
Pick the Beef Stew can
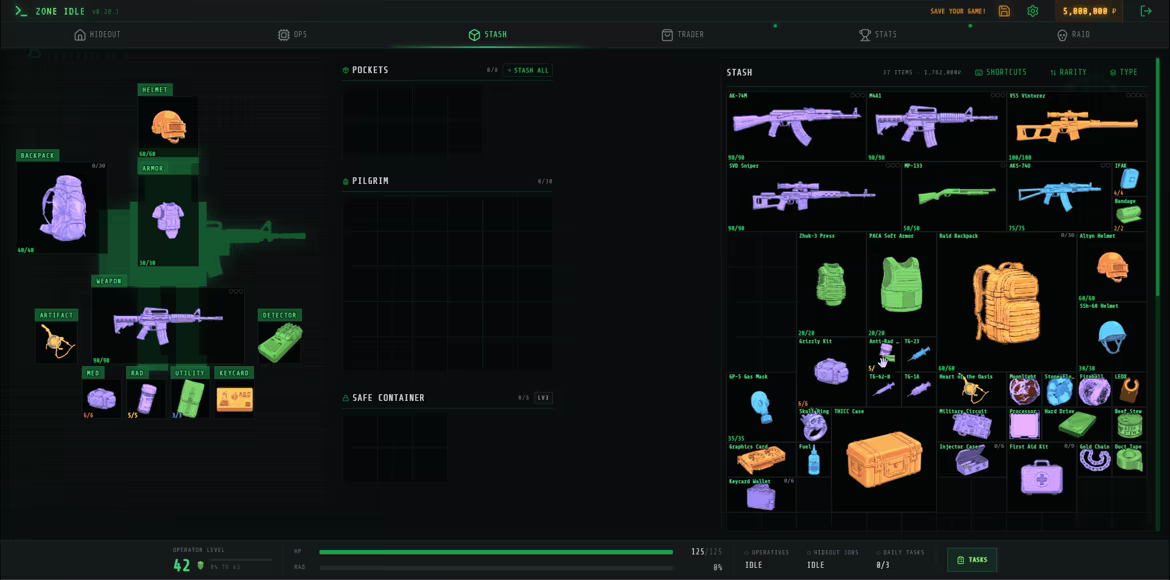[1130, 424]
